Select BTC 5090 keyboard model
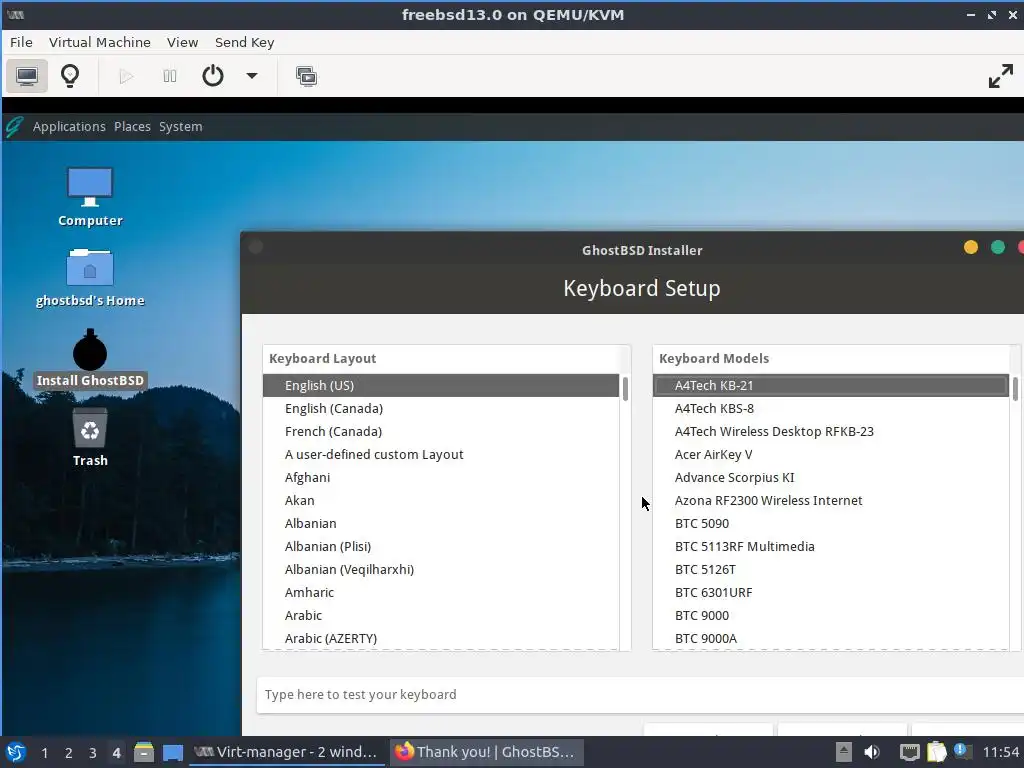This screenshot has height=768, width=1024. tap(831, 524)
